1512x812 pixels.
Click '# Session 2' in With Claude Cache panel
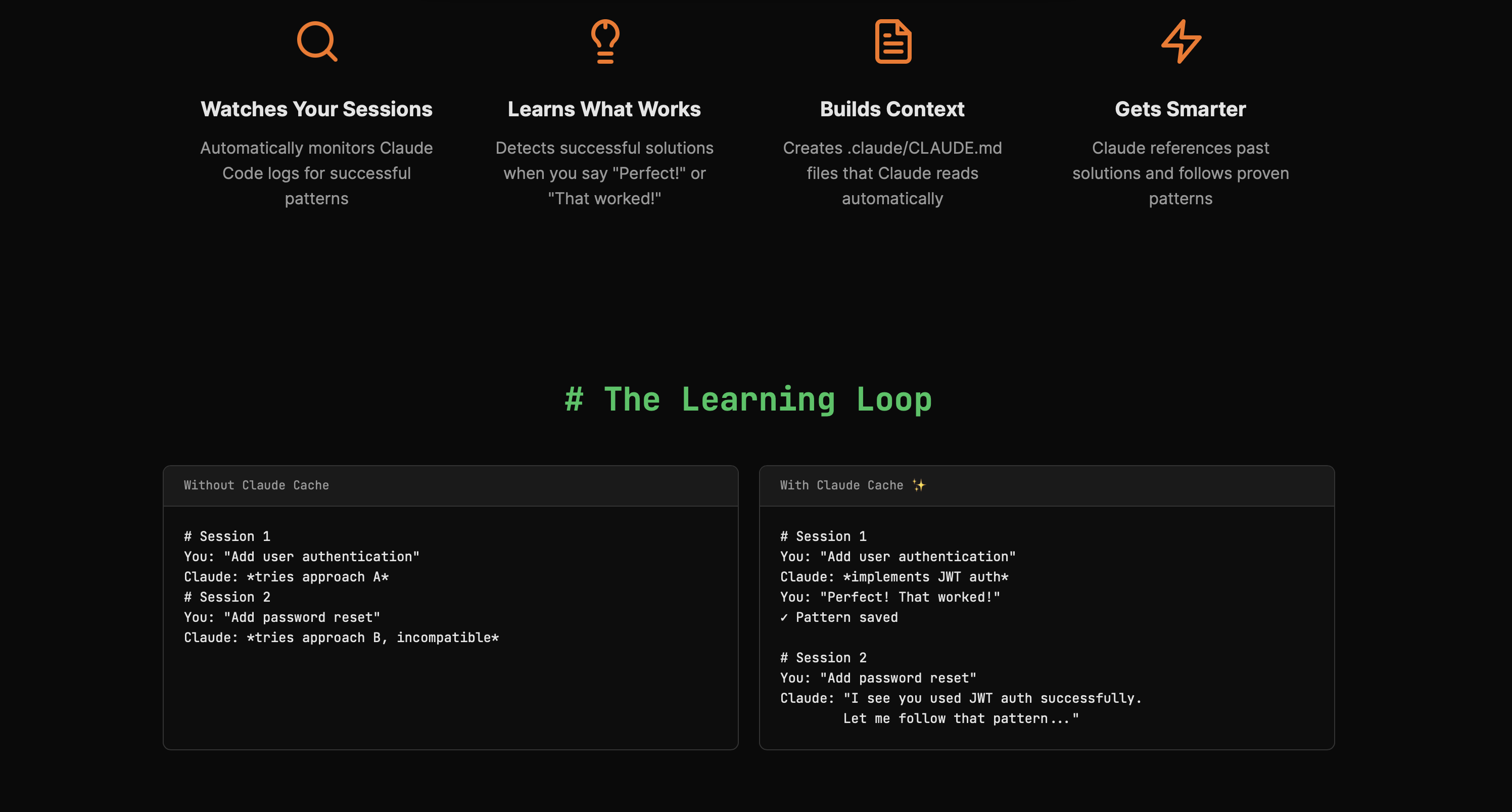(x=824, y=658)
